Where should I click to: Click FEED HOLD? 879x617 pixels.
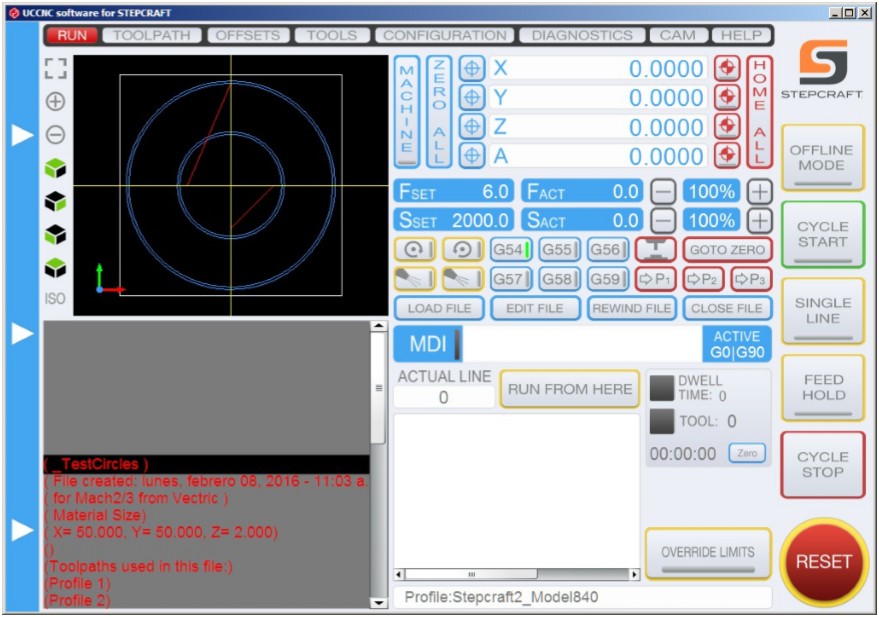(823, 387)
